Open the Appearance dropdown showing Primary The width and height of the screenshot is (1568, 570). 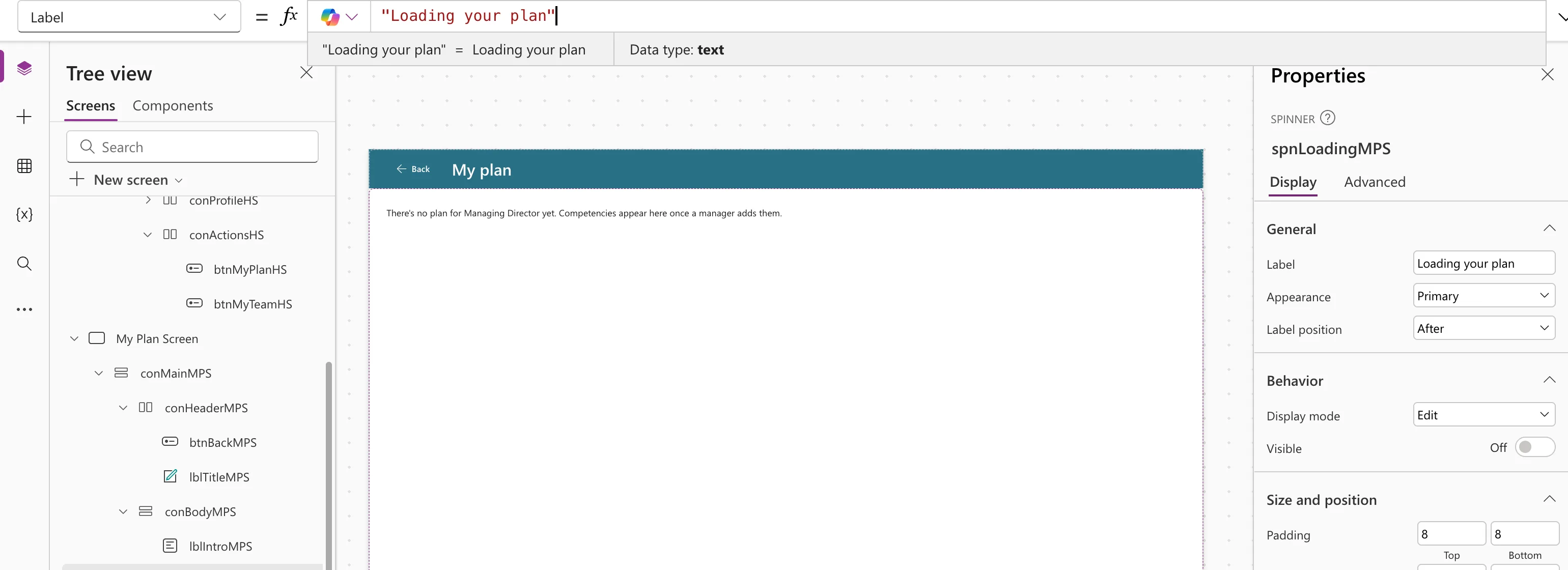[x=1483, y=296]
